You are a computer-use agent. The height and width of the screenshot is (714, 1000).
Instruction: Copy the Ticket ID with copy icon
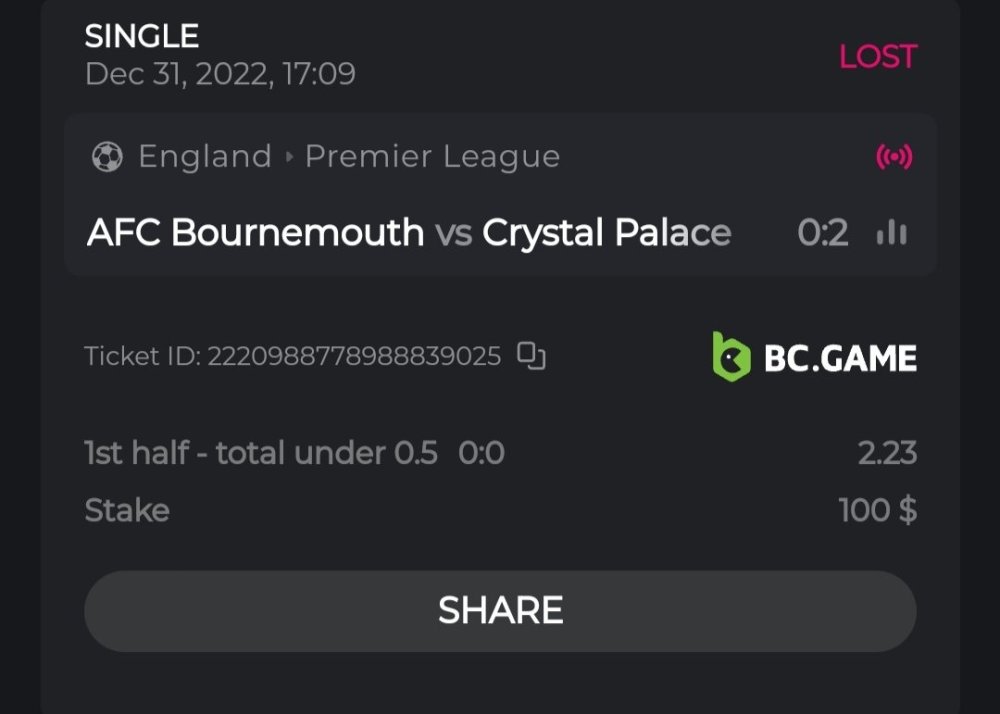click(x=531, y=356)
